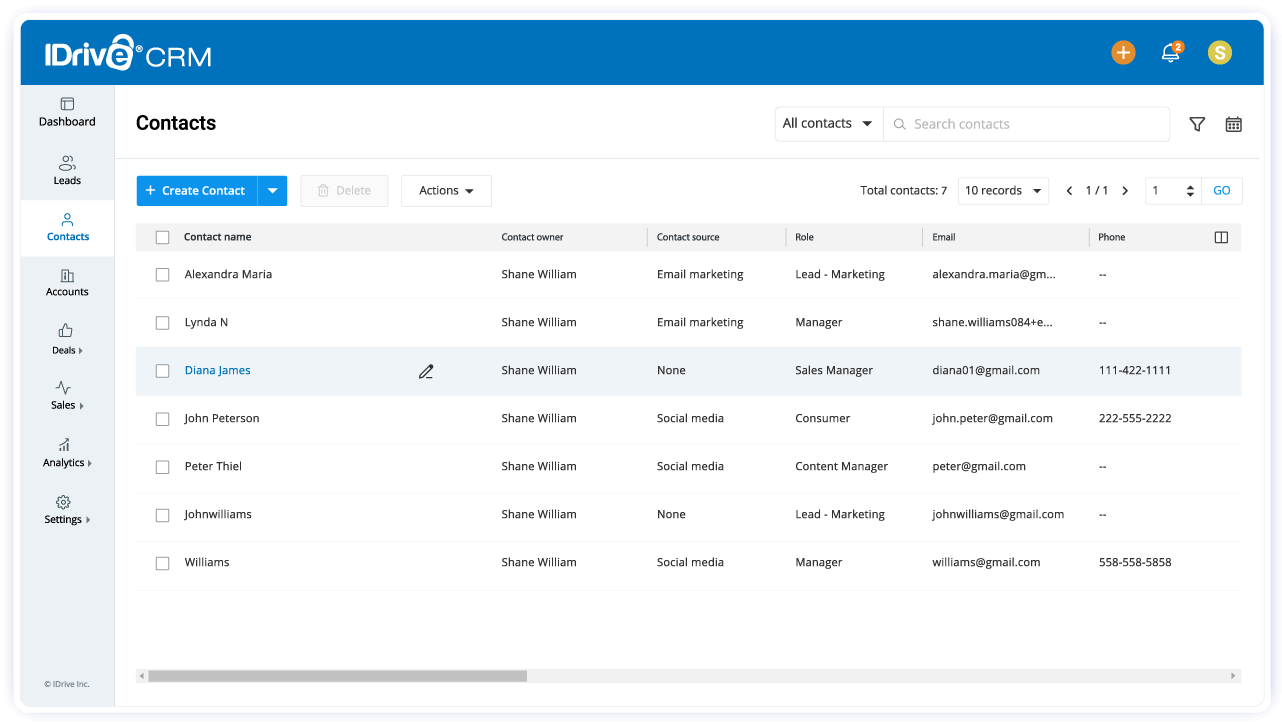Image resolution: width=1282 pixels, height=722 pixels.
Task: Expand Deals in the sidebar
Action: 67,340
